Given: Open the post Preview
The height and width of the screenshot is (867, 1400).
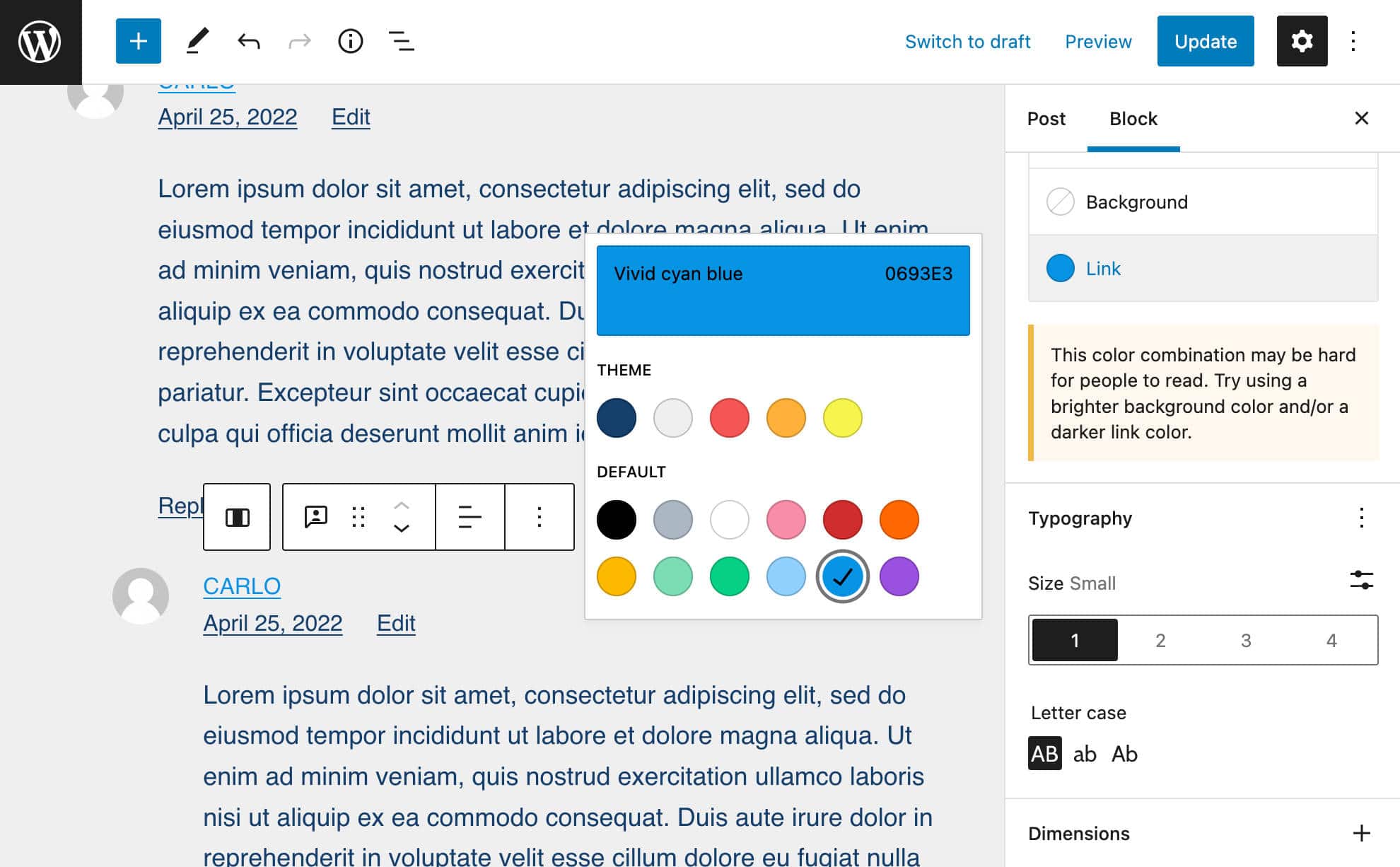Looking at the screenshot, I should point(1098,41).
